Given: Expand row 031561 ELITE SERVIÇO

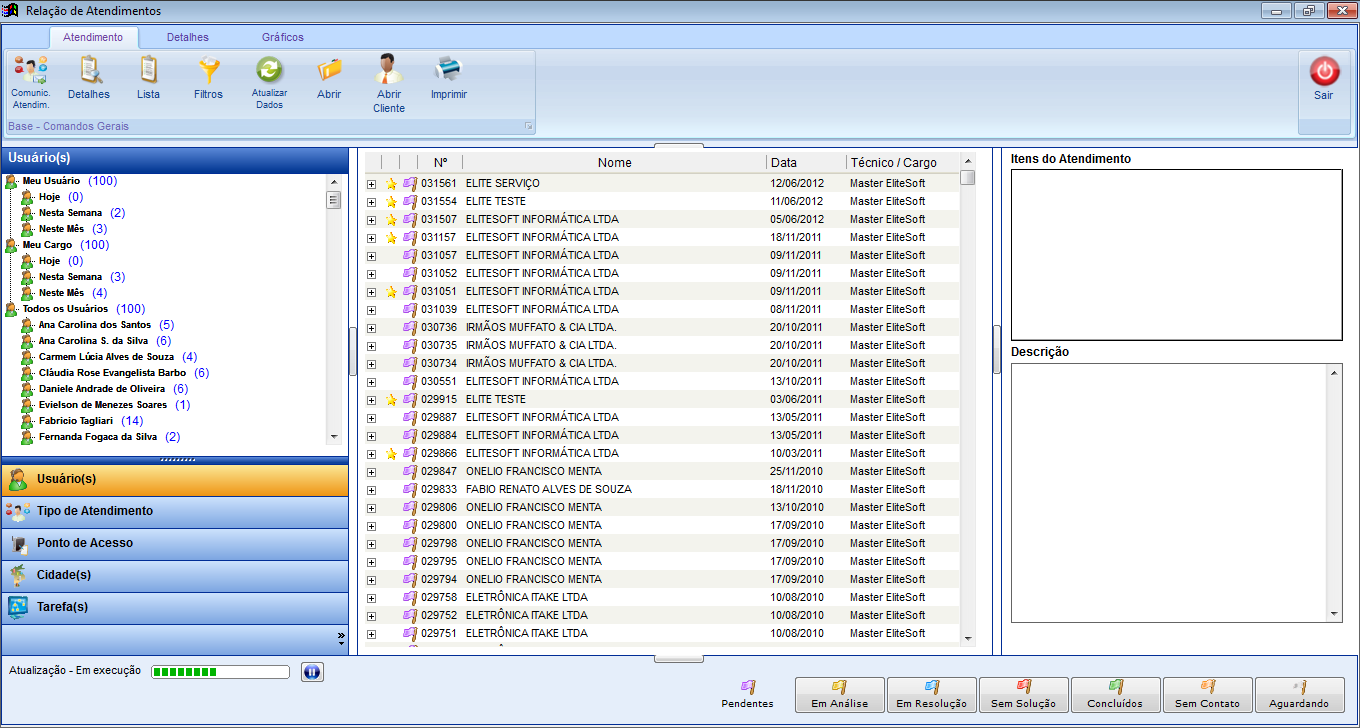Looking at the screenshot, I should (371, 184).
